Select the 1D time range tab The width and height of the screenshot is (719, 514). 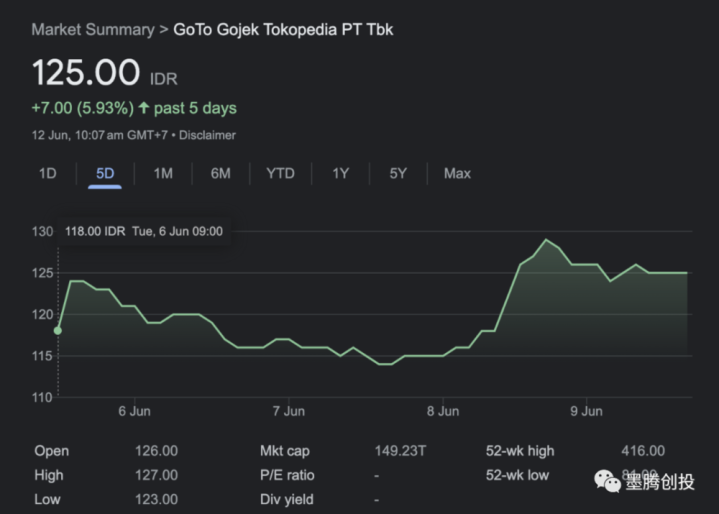[48, 173]
